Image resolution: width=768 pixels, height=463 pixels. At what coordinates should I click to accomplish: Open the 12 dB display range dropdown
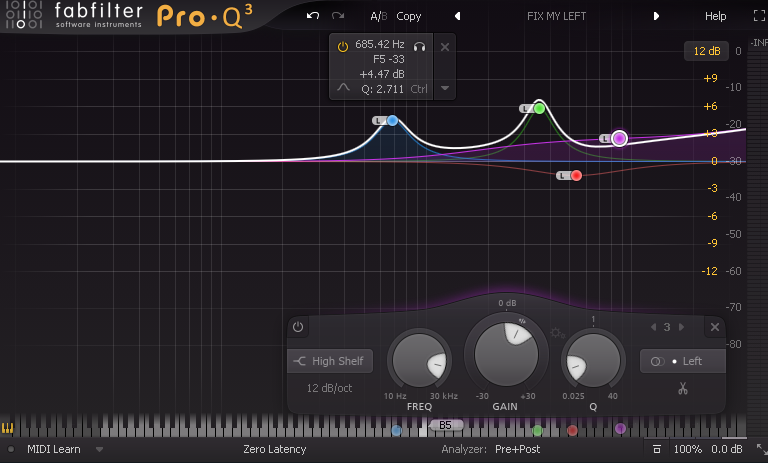click(x=707, y=51)
